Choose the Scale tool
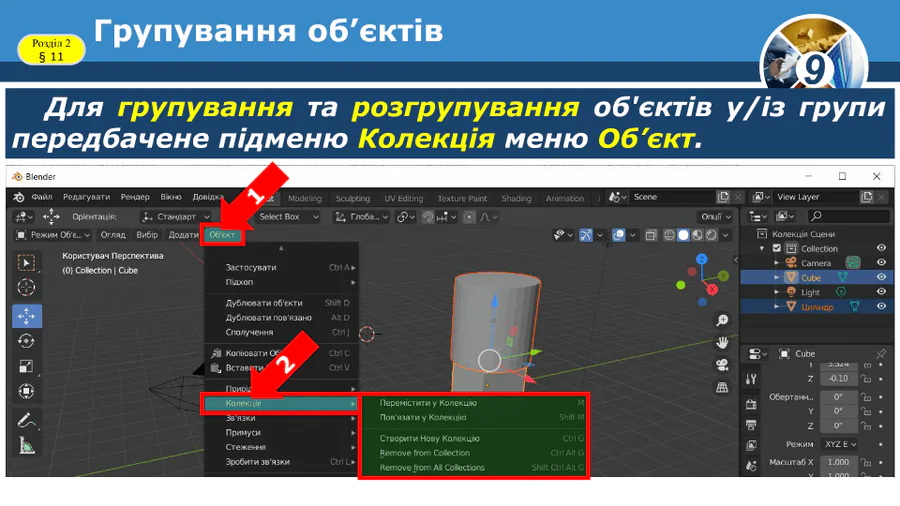Image resolution: width=900 pixels, height=506 pixels. (x=27, y=366)
